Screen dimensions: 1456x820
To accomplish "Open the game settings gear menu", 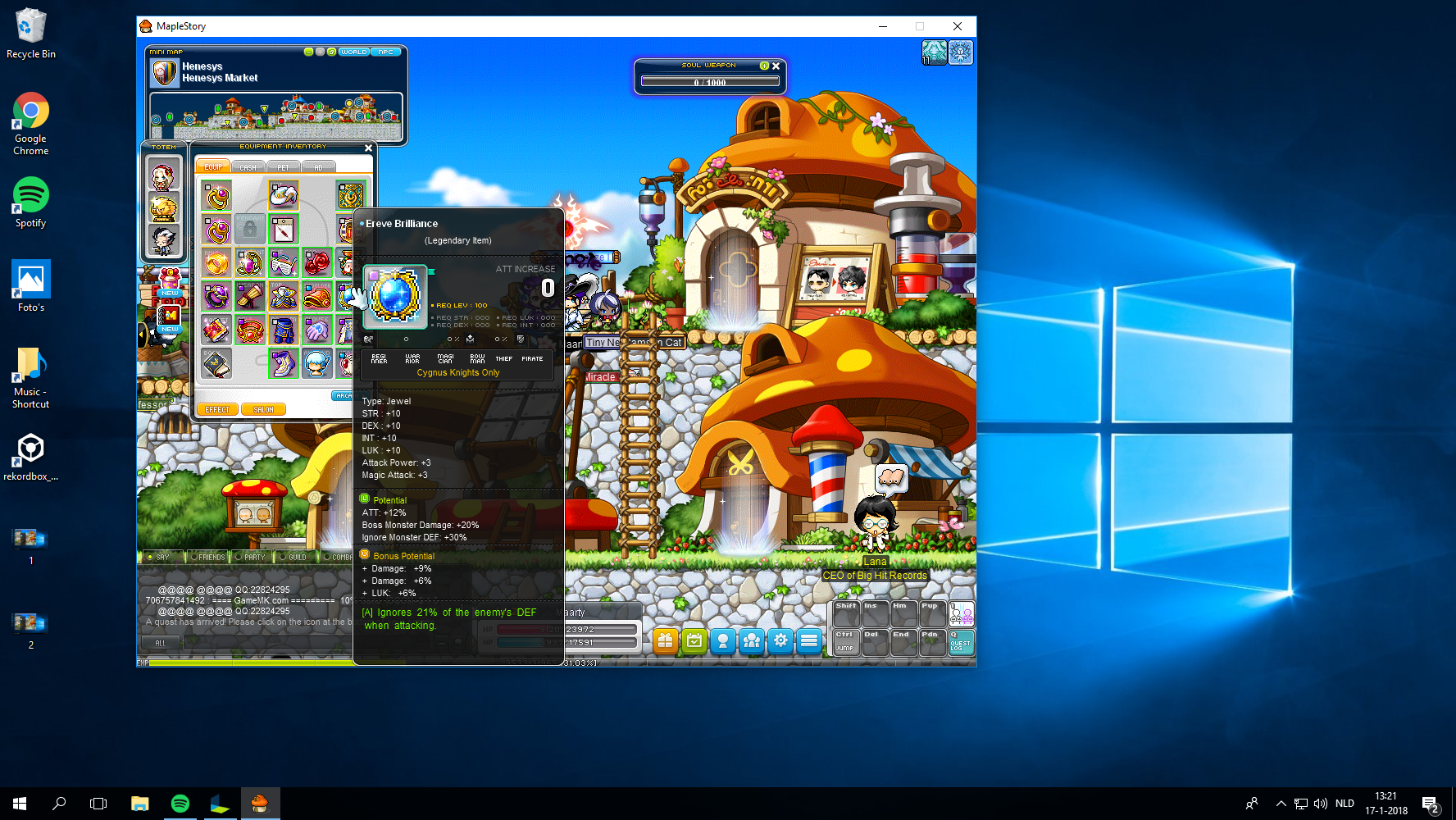I will pos(780,641).
